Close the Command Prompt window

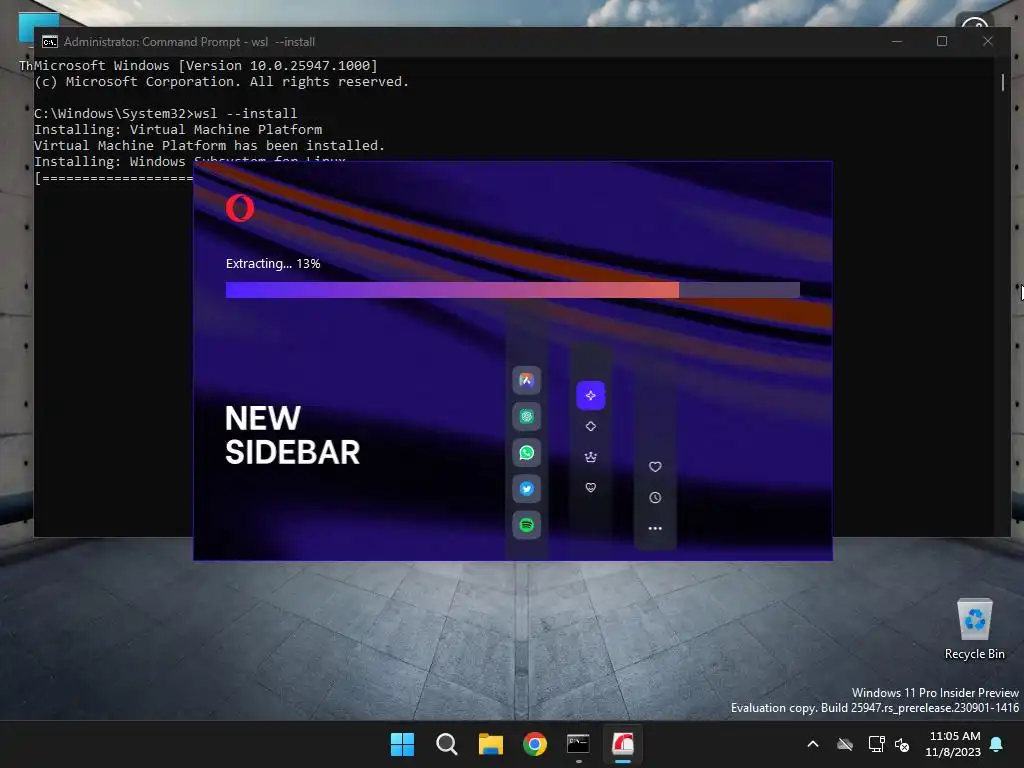(x=987, y=41)
